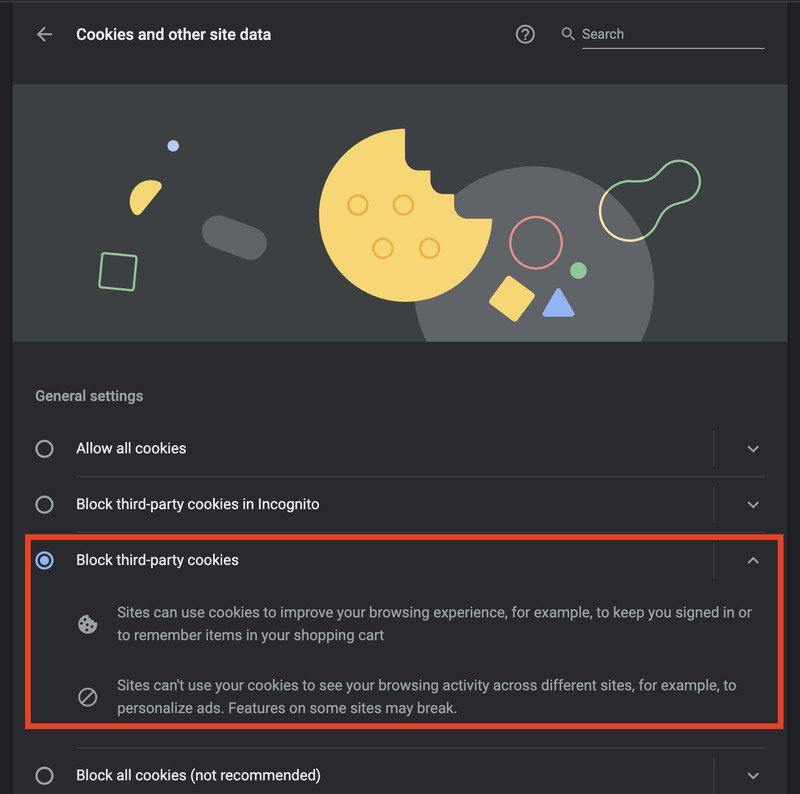Click the Search settings input field
Screen dimensions: 800x794
pyautogui.click(x=672, y=34)
